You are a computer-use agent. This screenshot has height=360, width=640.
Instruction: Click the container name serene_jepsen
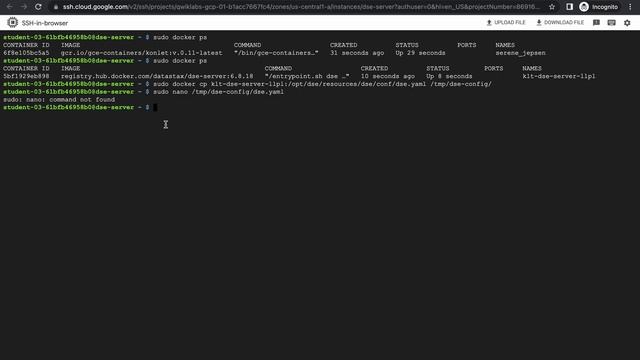(520, 53)
